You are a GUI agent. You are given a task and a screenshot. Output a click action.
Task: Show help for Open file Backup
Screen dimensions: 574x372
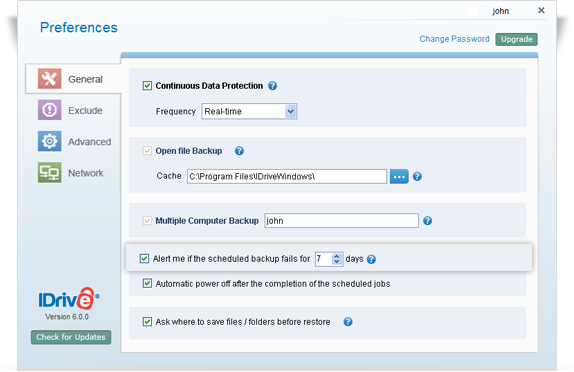pos(239,151)
